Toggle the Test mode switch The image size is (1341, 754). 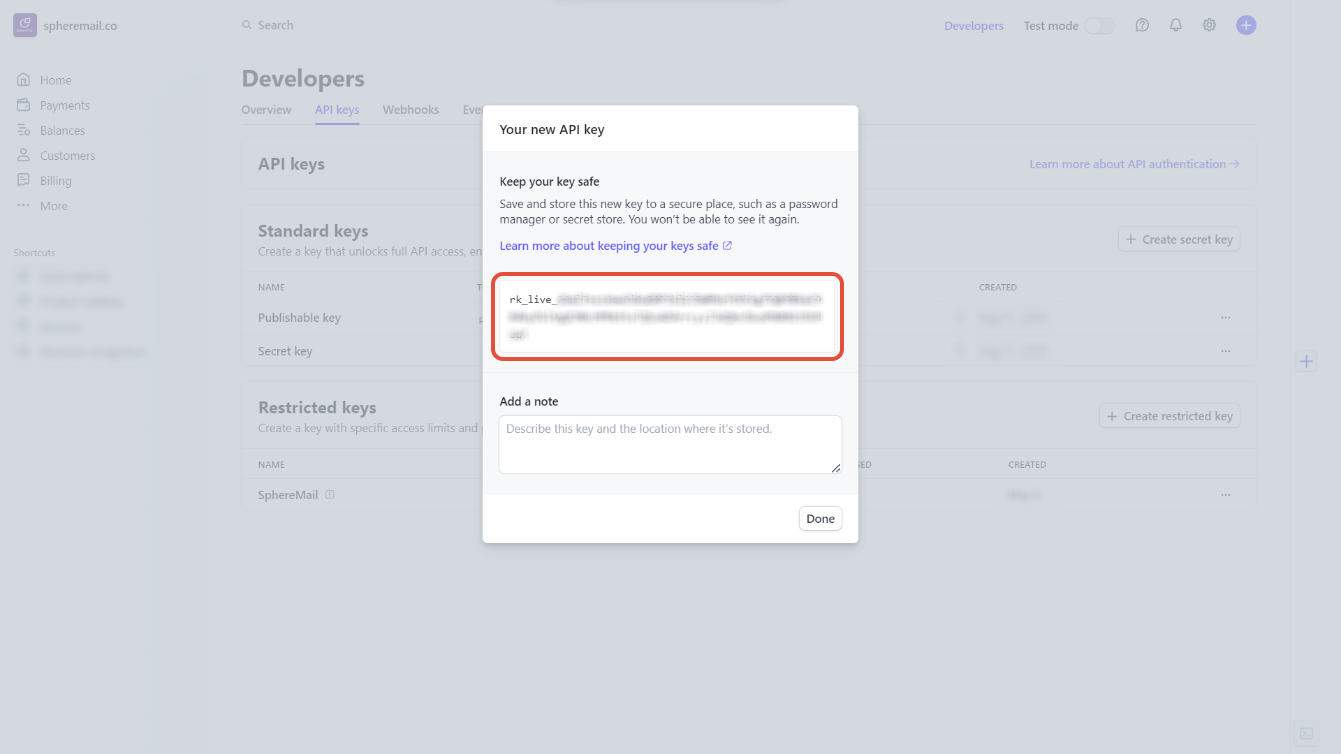click(1099, 26)
